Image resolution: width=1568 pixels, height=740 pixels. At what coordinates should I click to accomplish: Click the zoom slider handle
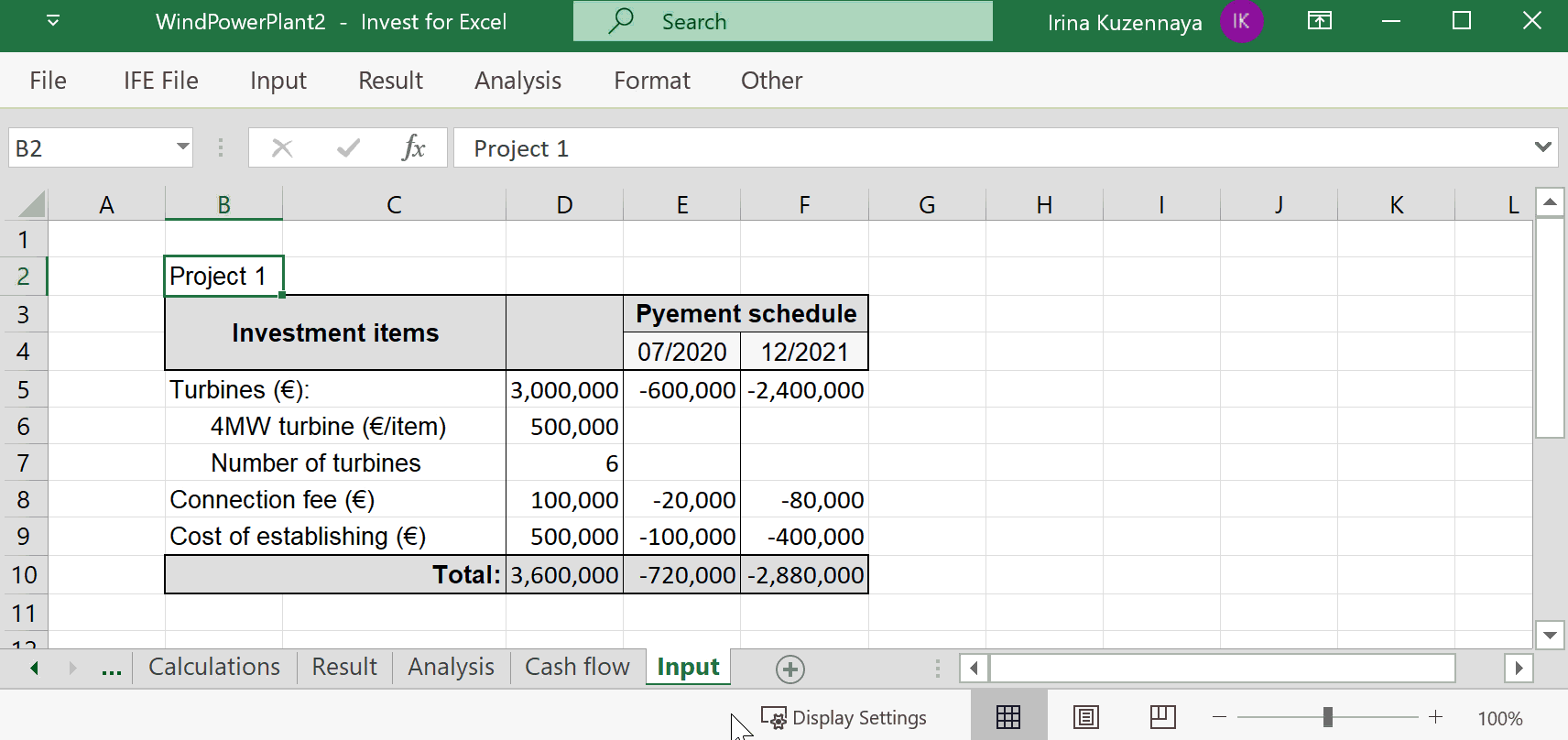tap(1328, 717)
